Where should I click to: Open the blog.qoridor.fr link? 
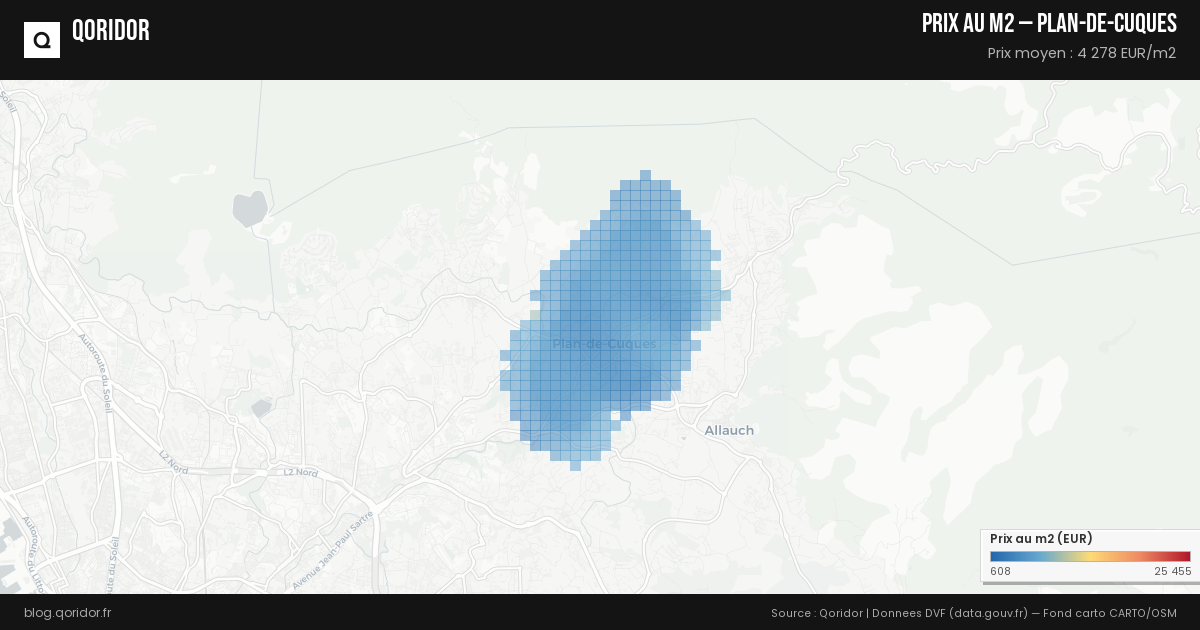tap(67, 612)
